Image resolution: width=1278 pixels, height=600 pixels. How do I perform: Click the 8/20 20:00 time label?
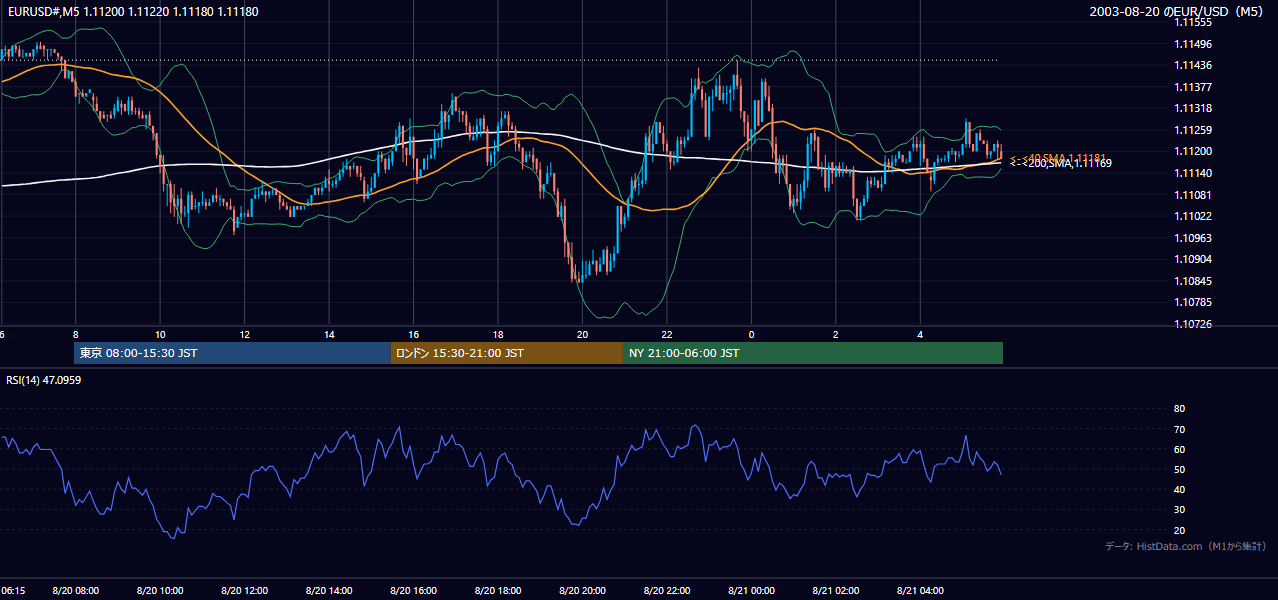click(582, 591)
